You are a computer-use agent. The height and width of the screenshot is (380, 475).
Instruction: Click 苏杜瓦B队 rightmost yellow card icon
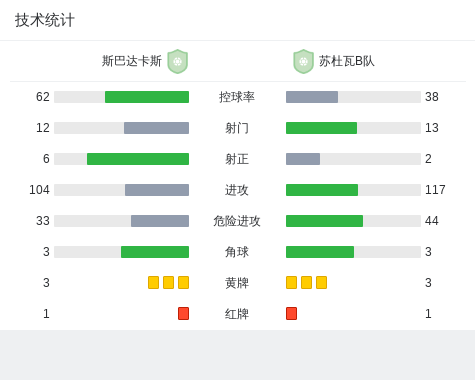tap(321, 282)
